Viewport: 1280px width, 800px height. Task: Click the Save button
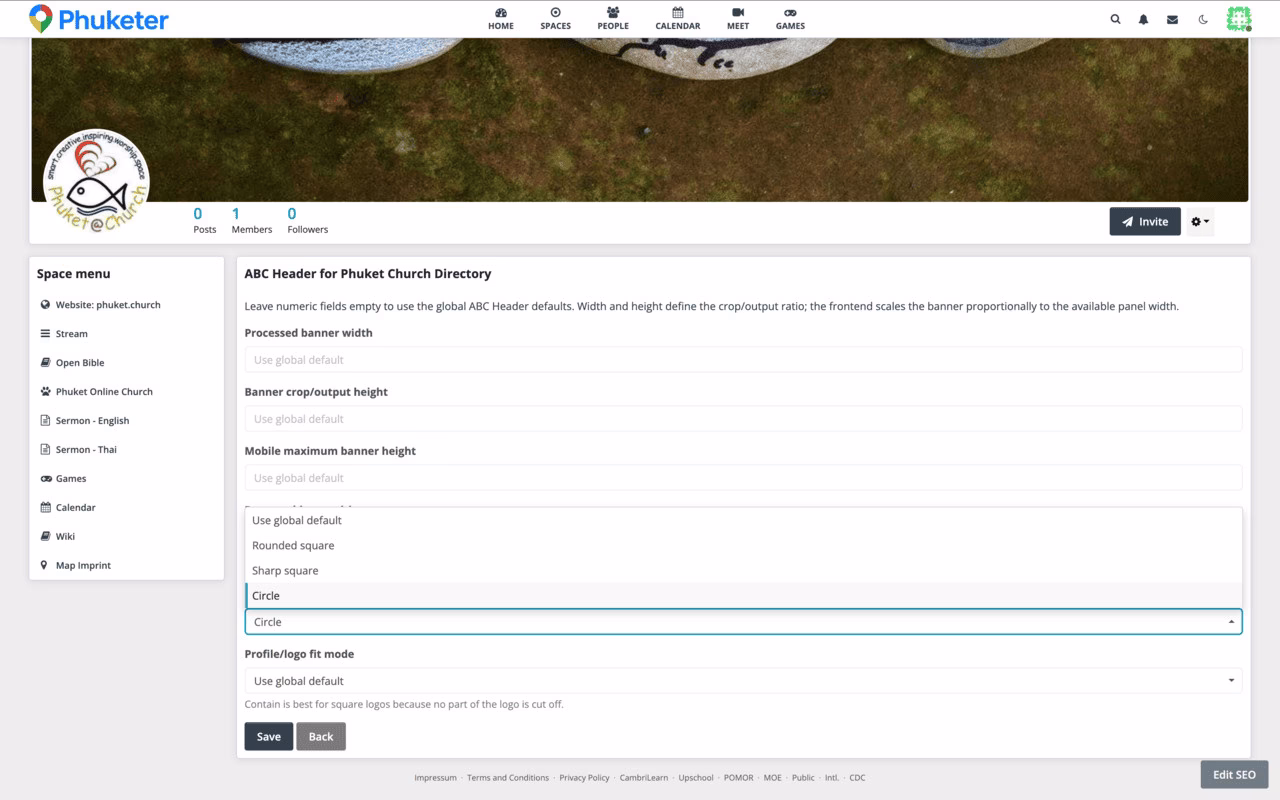click(269, 736)
